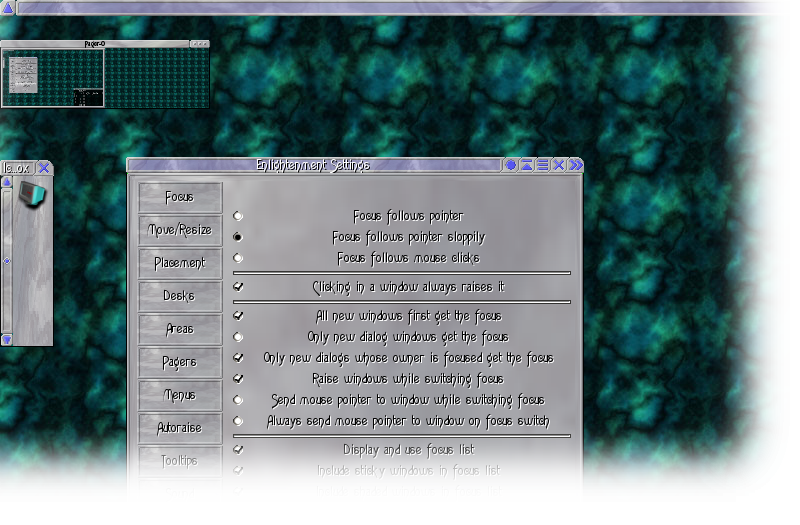The width and height of the screenshot is (800, 525).
Task: Open the Menus settings tab
Action: click(180, 395)
